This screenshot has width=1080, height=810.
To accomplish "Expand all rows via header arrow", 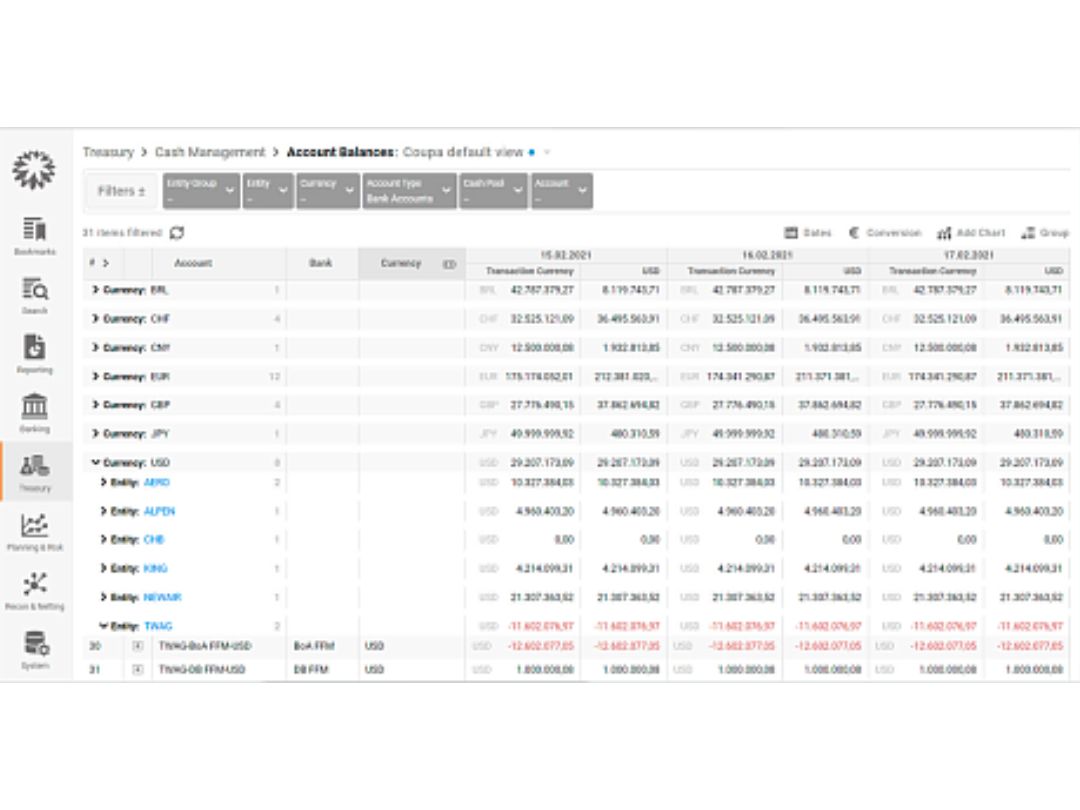I will tap(105, 263).
